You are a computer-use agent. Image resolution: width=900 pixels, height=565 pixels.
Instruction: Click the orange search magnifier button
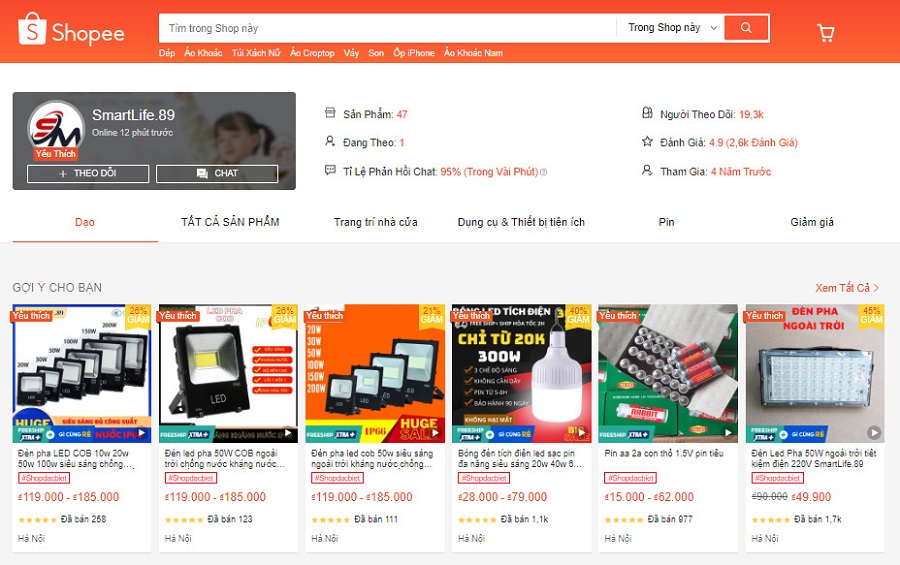point(746,28)
